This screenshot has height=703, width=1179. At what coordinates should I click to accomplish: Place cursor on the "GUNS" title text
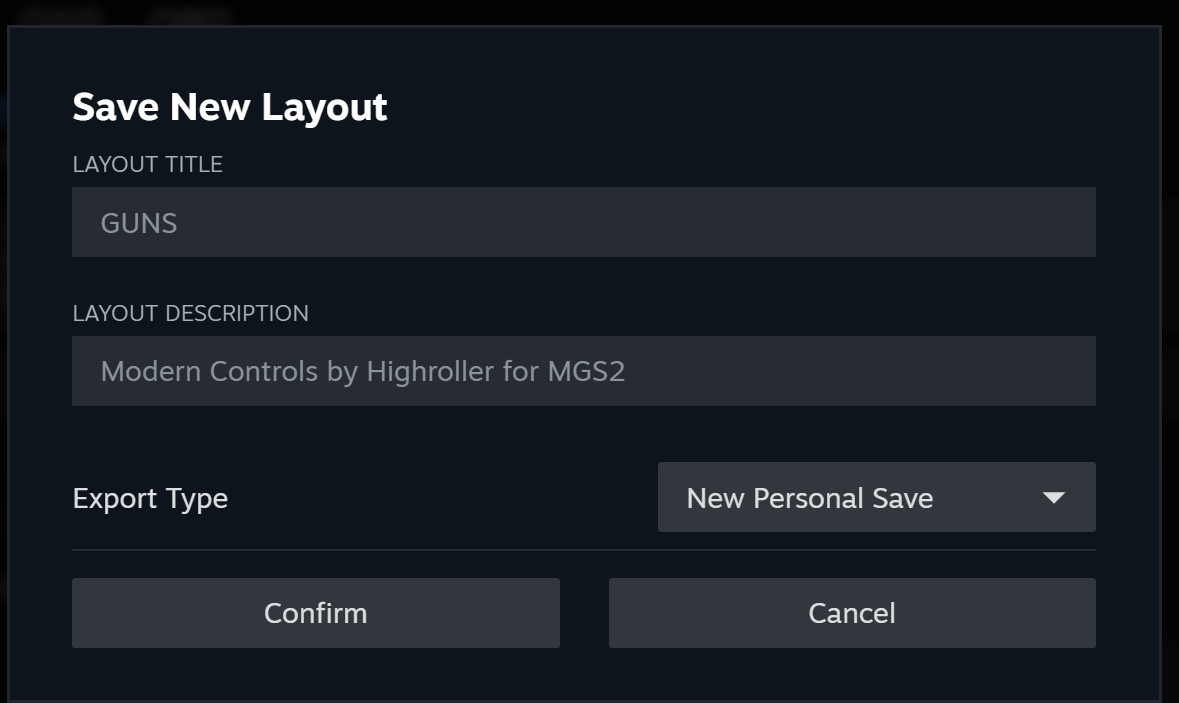point(139,223)
